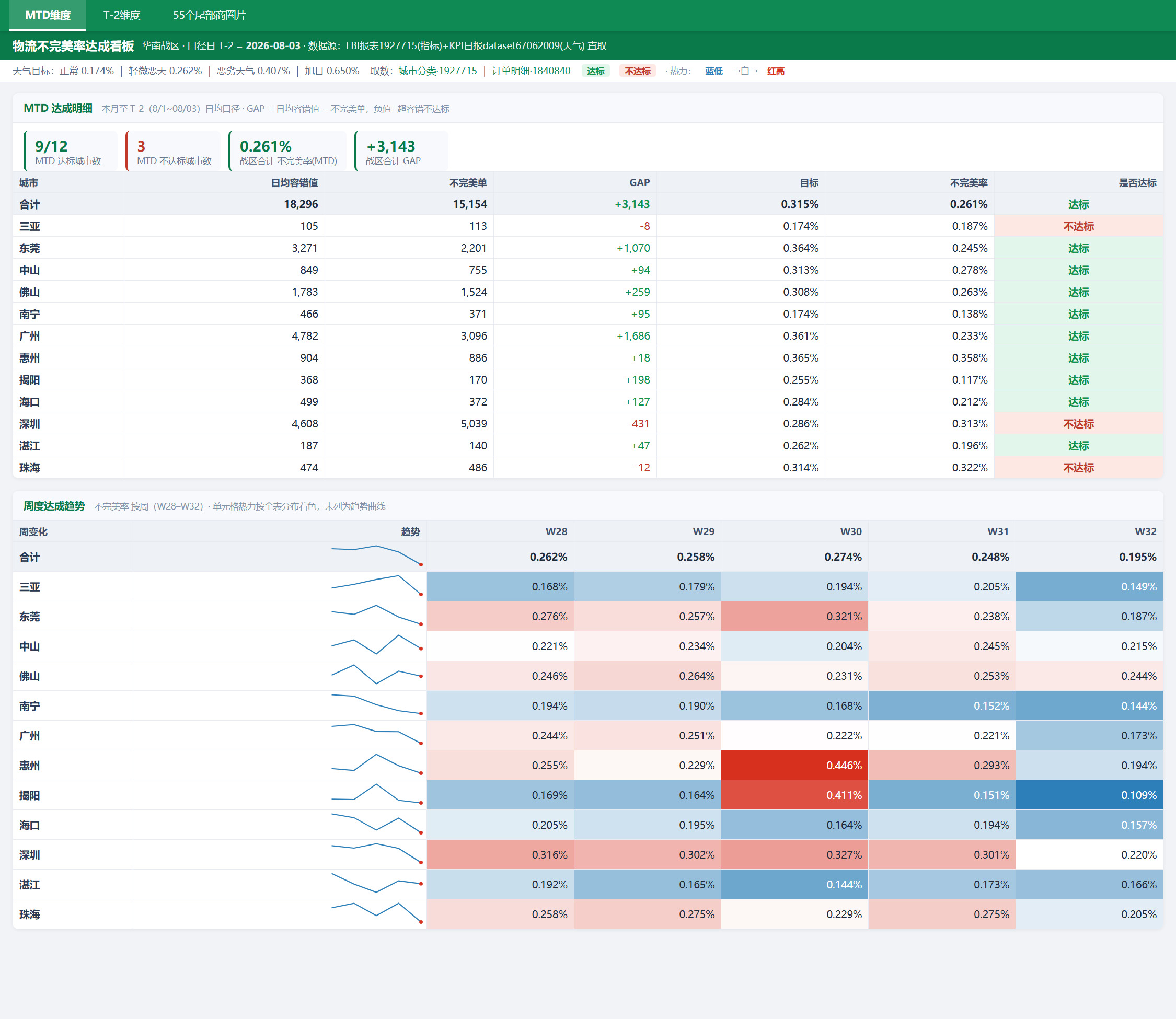1176x1019 pixels.
Task: Click the 合计 weekly trend sparkline
Action: (x=376, y=555)
